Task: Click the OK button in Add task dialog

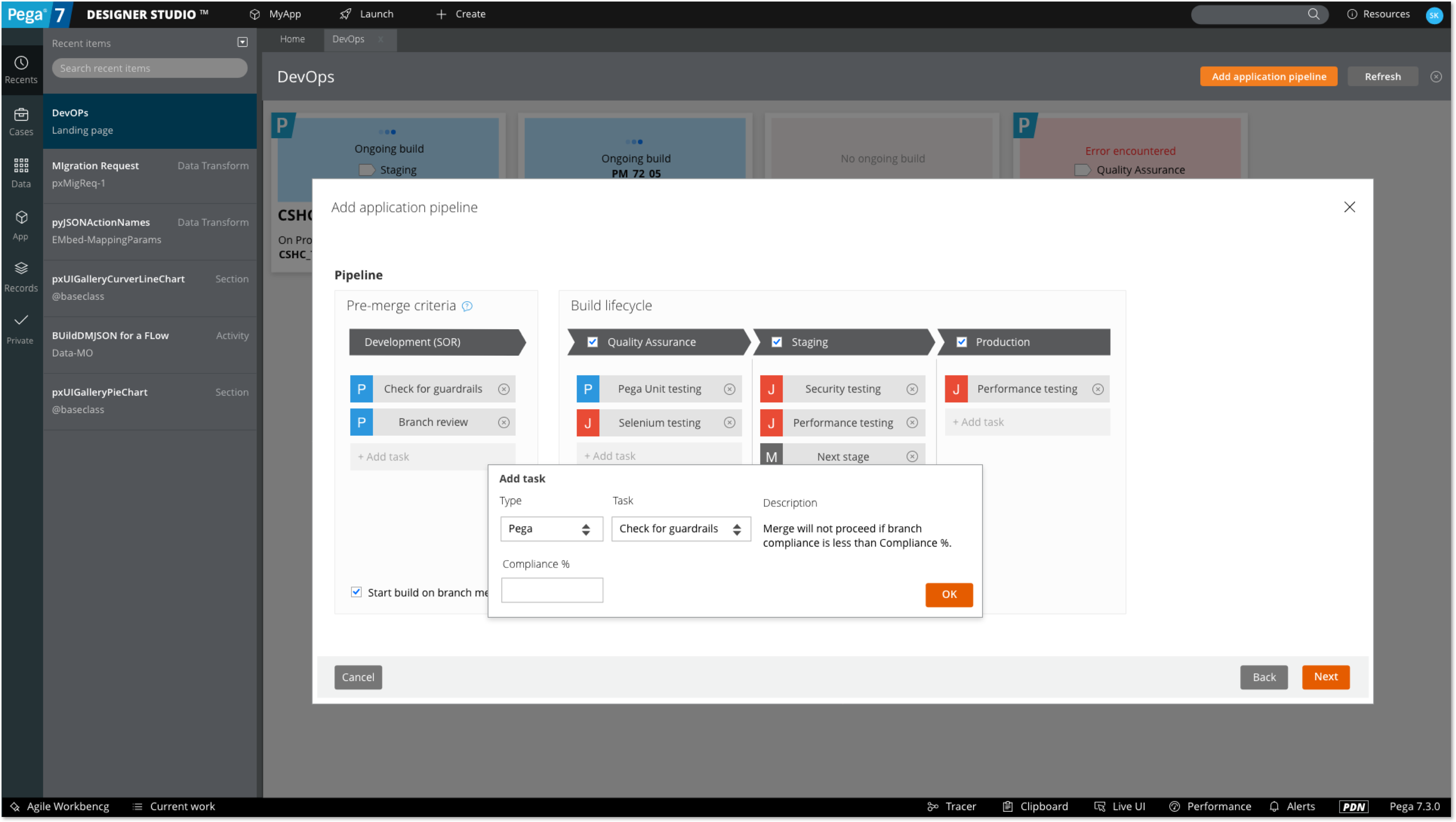Action: [x=949, y=594]
